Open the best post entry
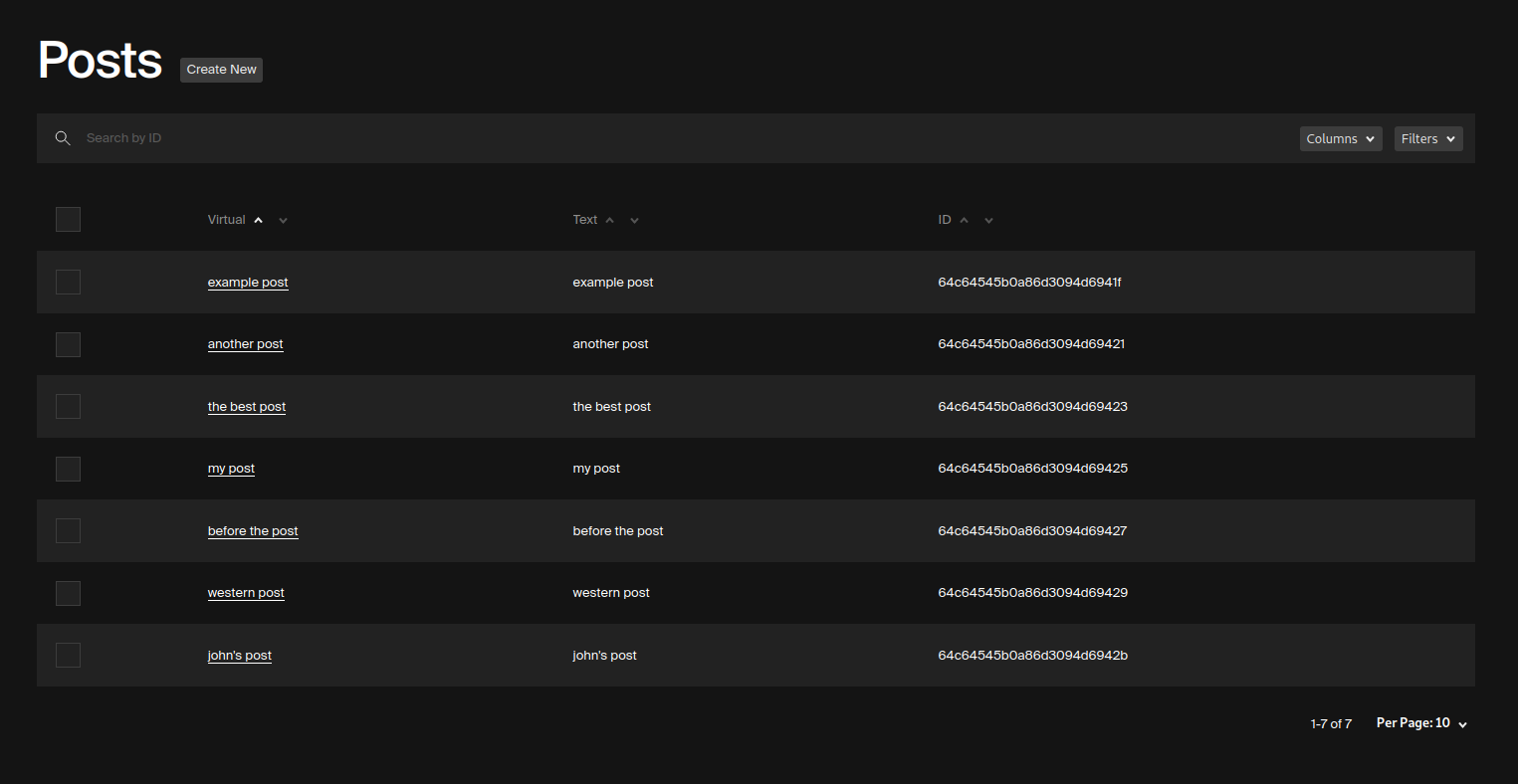 [246, 406]
